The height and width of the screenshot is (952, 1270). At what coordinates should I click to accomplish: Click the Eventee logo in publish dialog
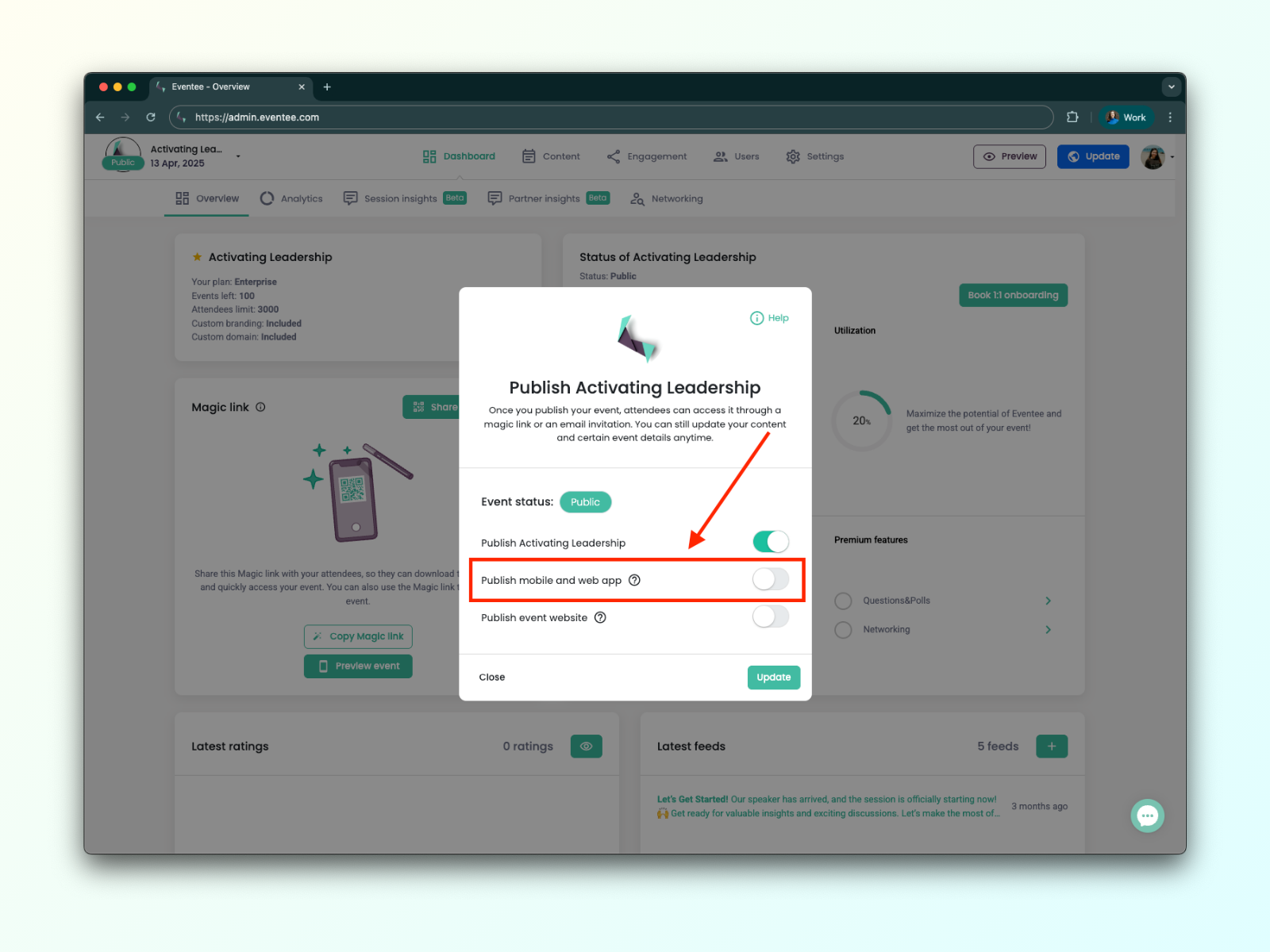[637, 339]
